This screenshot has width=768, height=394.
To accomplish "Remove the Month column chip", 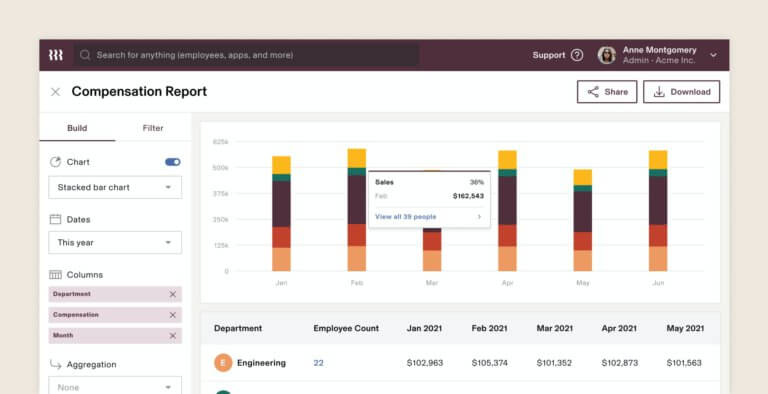I will point(172,336).
